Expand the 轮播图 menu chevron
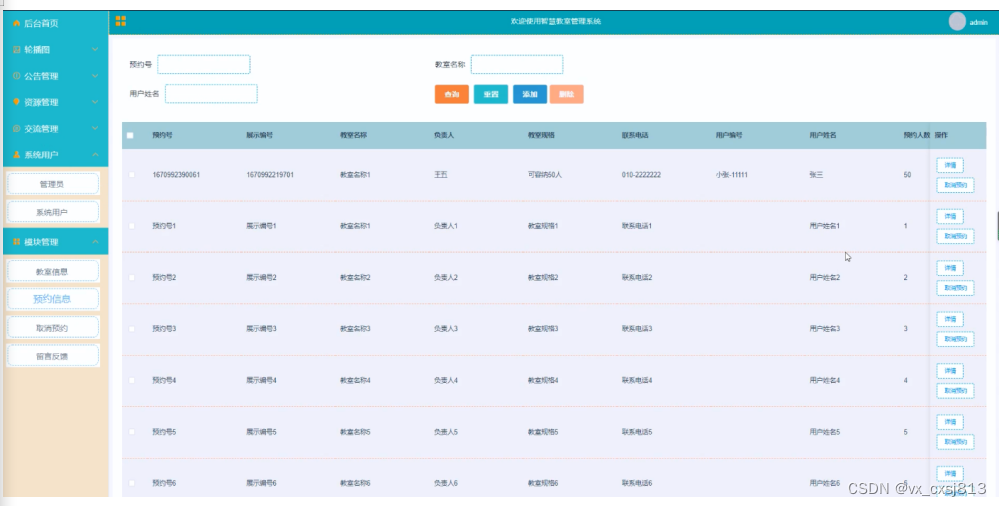The image size is (1001, 506). 95,50
